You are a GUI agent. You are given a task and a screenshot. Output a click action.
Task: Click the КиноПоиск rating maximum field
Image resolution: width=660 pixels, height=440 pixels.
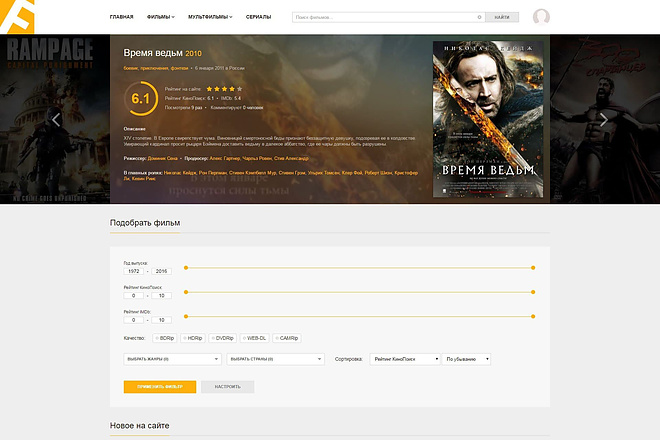coord(161,296)
